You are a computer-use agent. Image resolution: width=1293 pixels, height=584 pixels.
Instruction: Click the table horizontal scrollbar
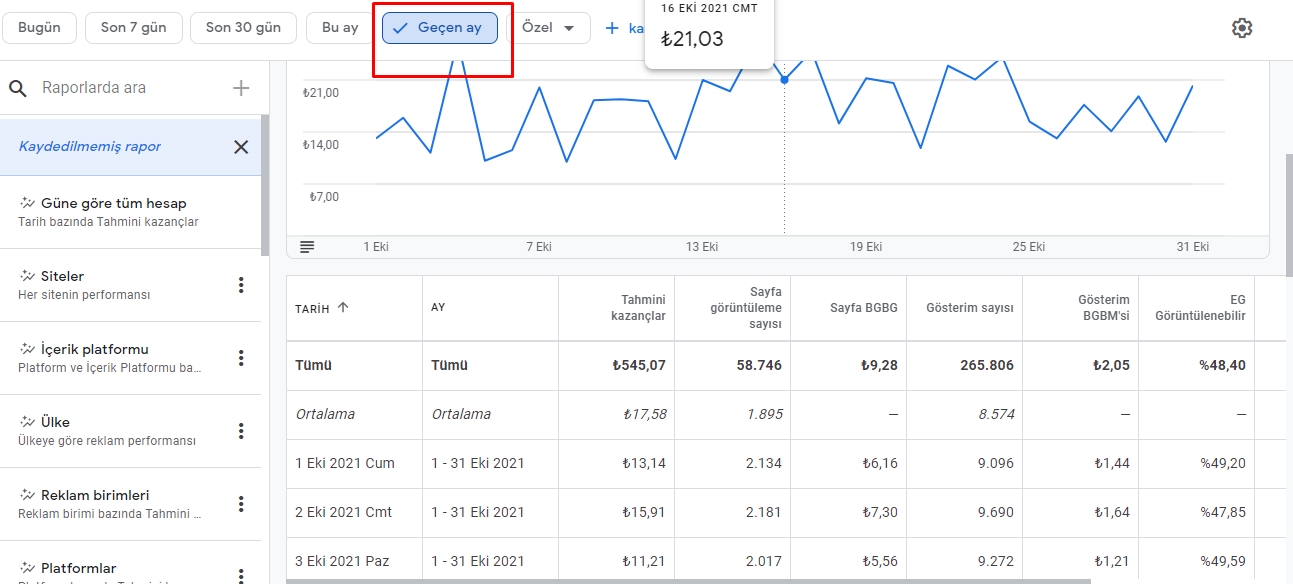click(x=688, y=581)
